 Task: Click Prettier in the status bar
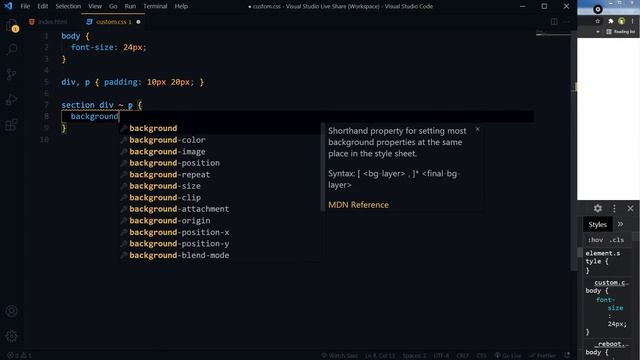(x=543, y=356)
